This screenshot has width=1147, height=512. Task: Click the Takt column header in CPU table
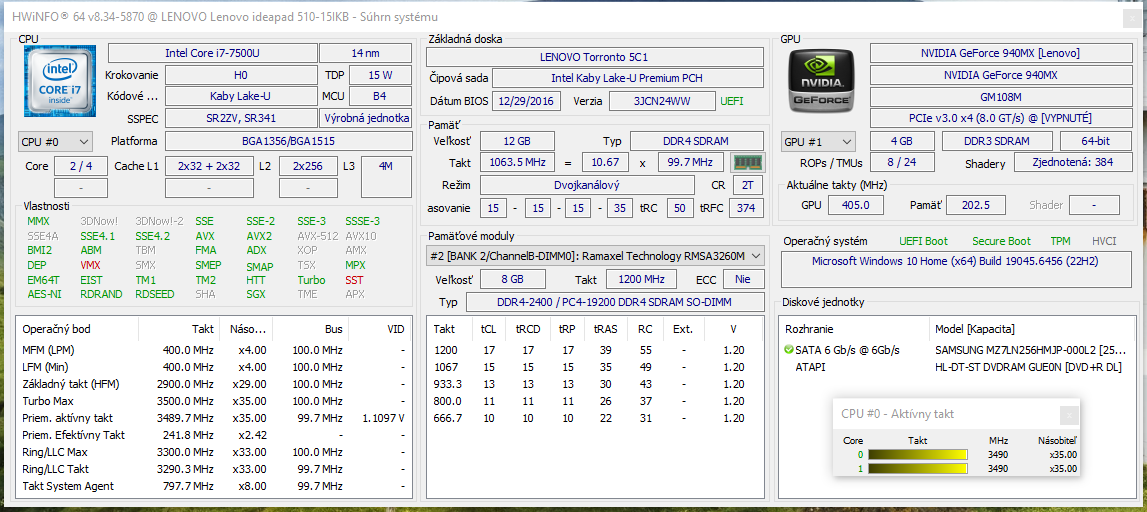point(179,329)
